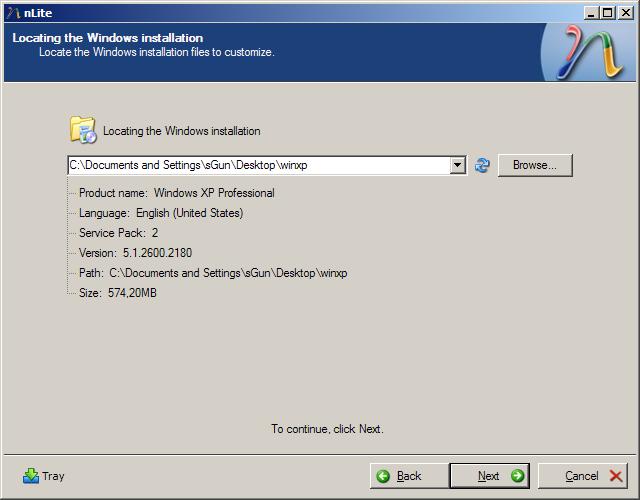This screenshot has height=500, width=640.
Task: Click the green Back arrow icon
Action: [x=383, y=476]
